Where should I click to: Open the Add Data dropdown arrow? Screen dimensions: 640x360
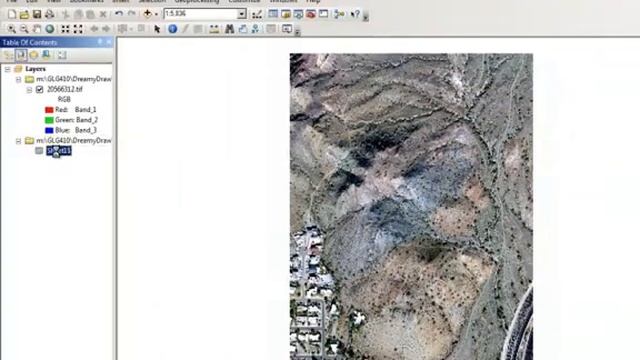(x=156, y=15)
